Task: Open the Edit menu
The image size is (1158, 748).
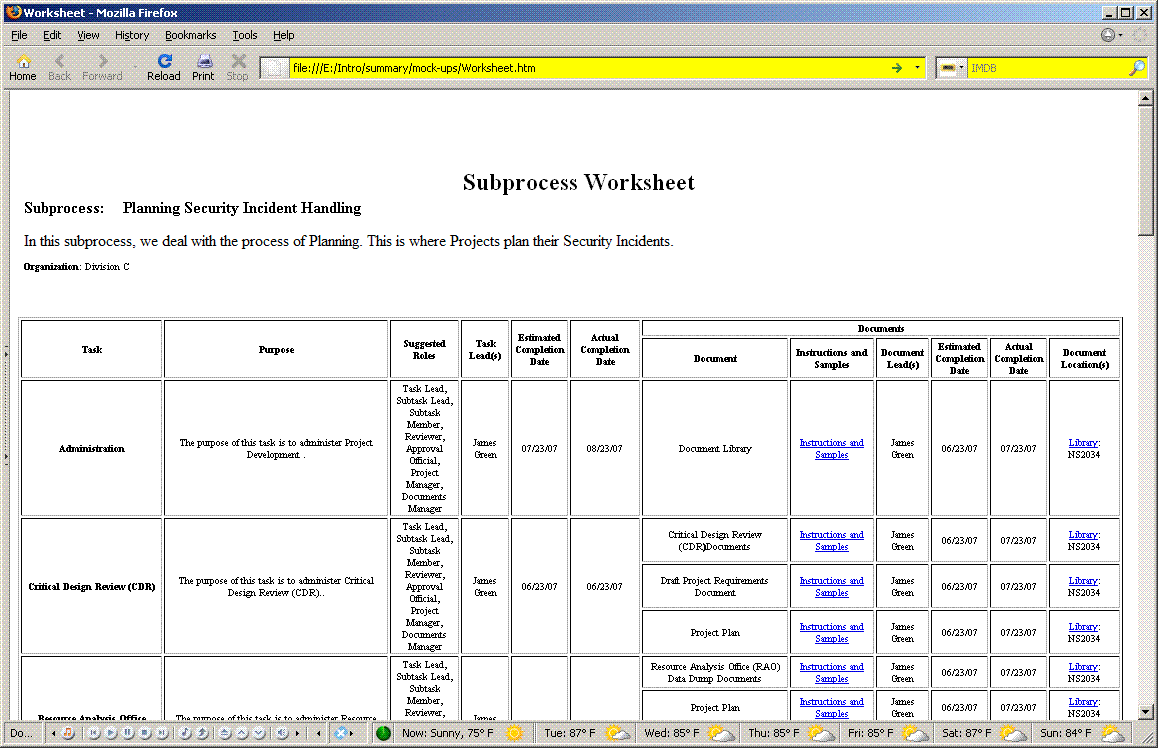Action: [52, 35]
